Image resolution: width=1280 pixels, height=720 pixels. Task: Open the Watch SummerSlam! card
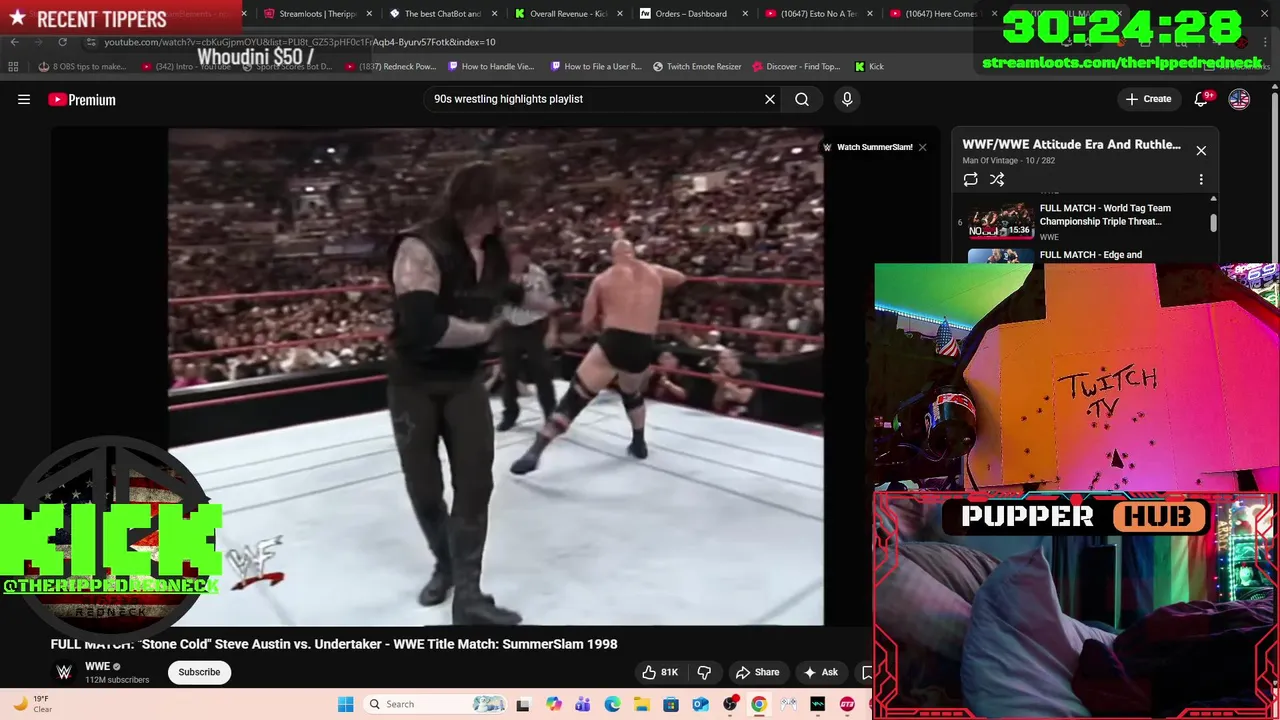(867, 147)
